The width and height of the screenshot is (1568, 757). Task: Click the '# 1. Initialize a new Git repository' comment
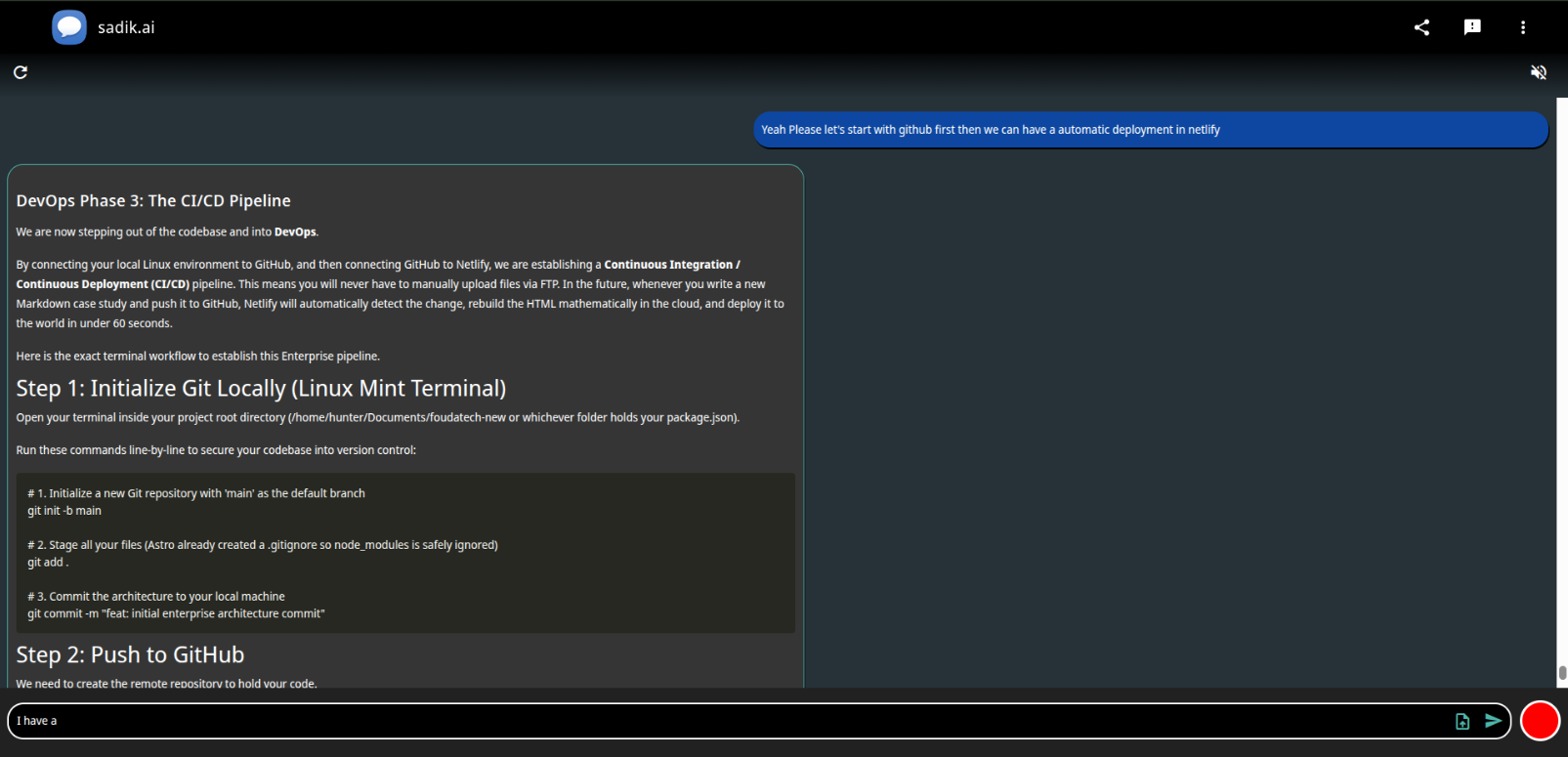click(x=196, y=493)
